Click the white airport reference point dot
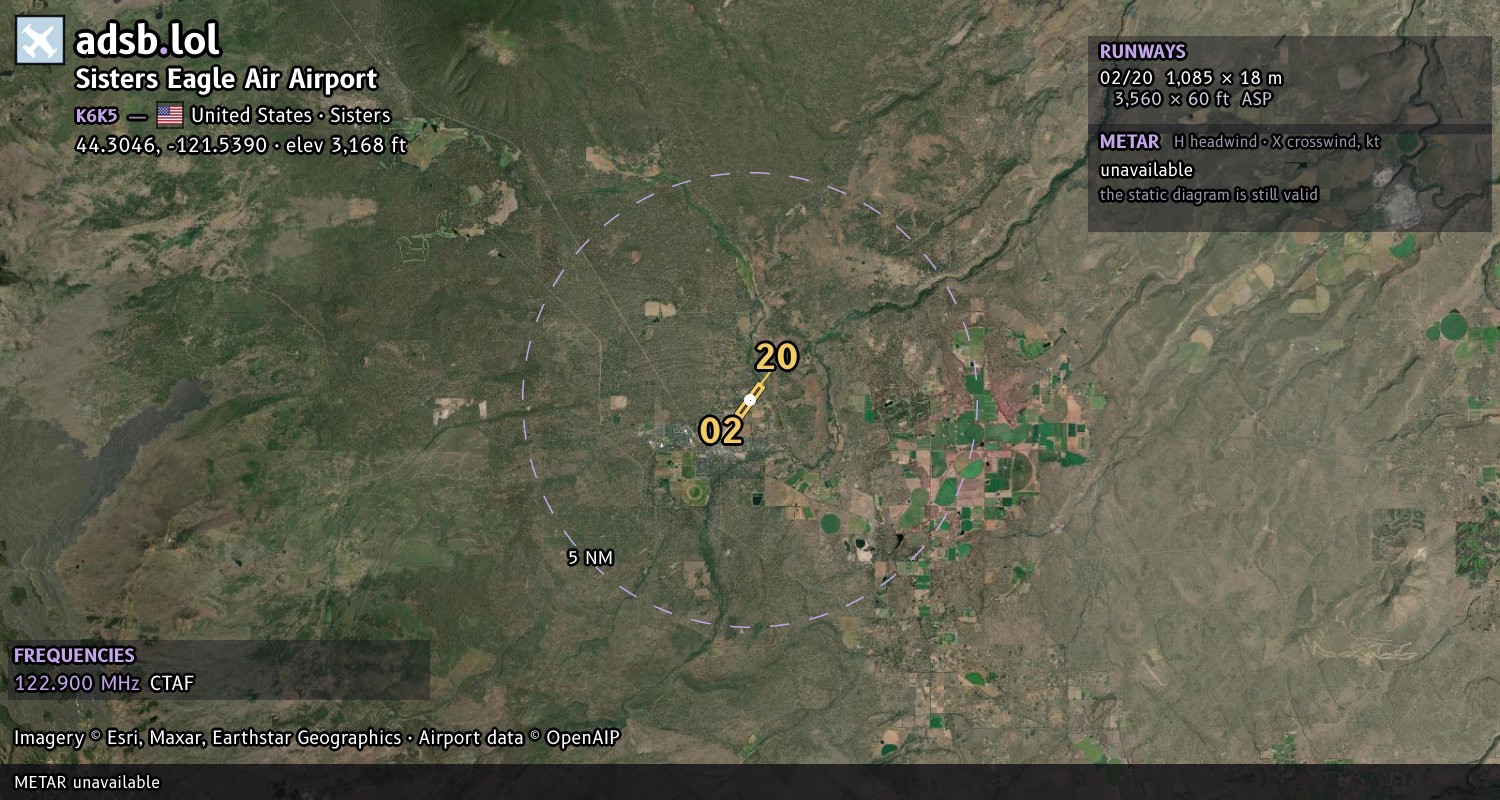 coord(749,399)
